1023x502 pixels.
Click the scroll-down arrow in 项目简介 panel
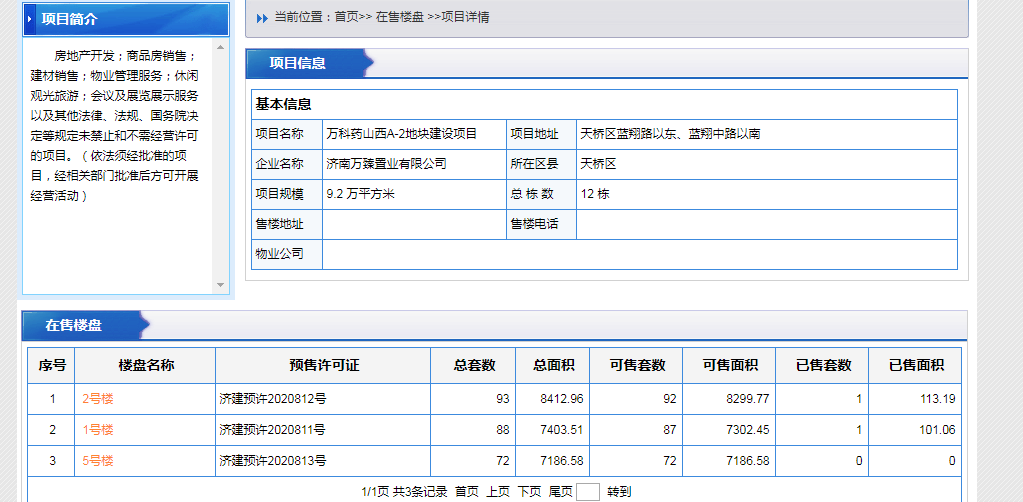[220, 285]
